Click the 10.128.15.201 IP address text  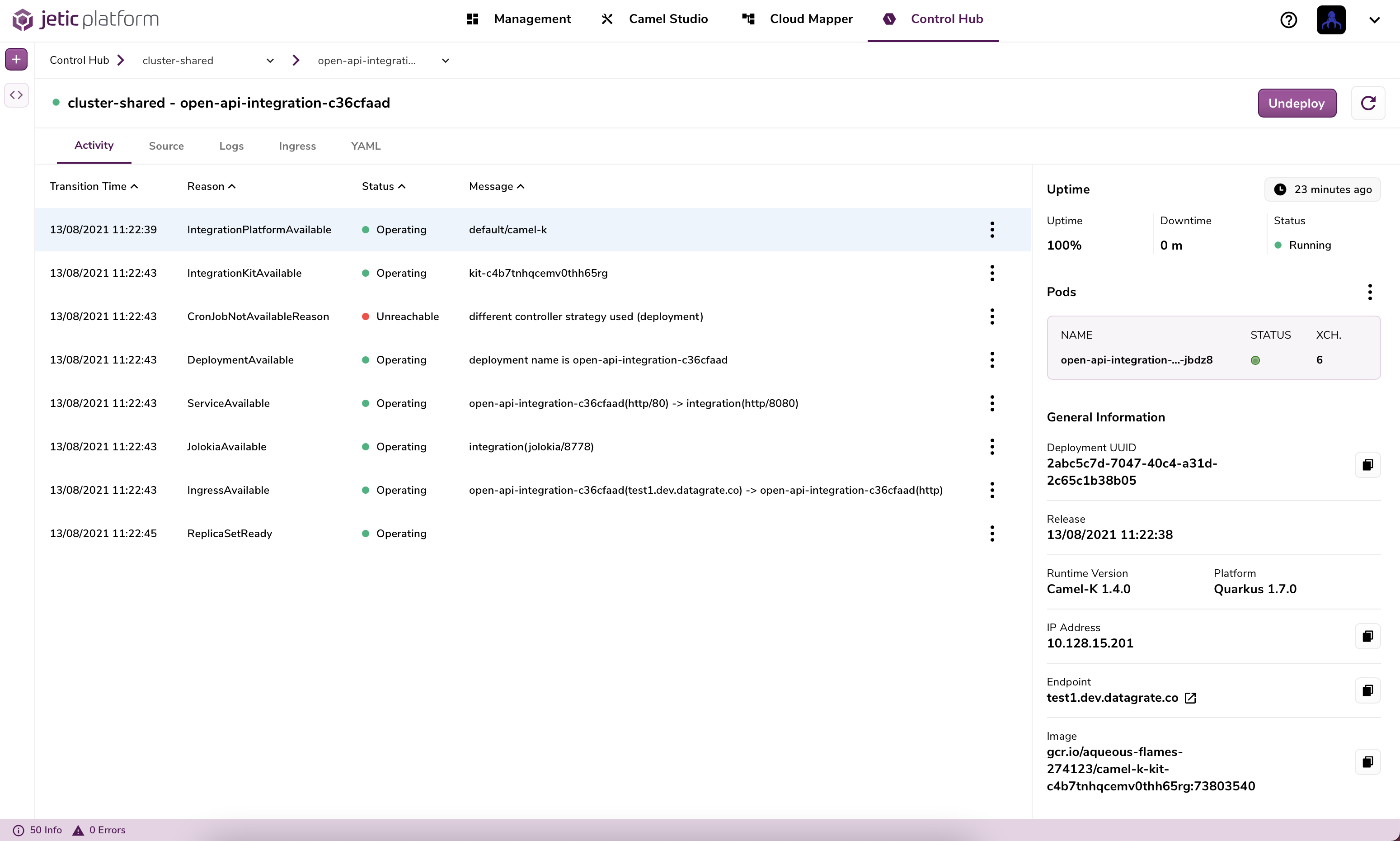point(1090,643)
